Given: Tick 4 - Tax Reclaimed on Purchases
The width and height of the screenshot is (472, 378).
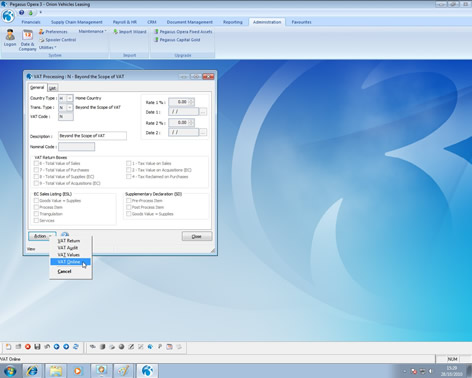Looking at the screenshot, I should [x=128, y=177].
